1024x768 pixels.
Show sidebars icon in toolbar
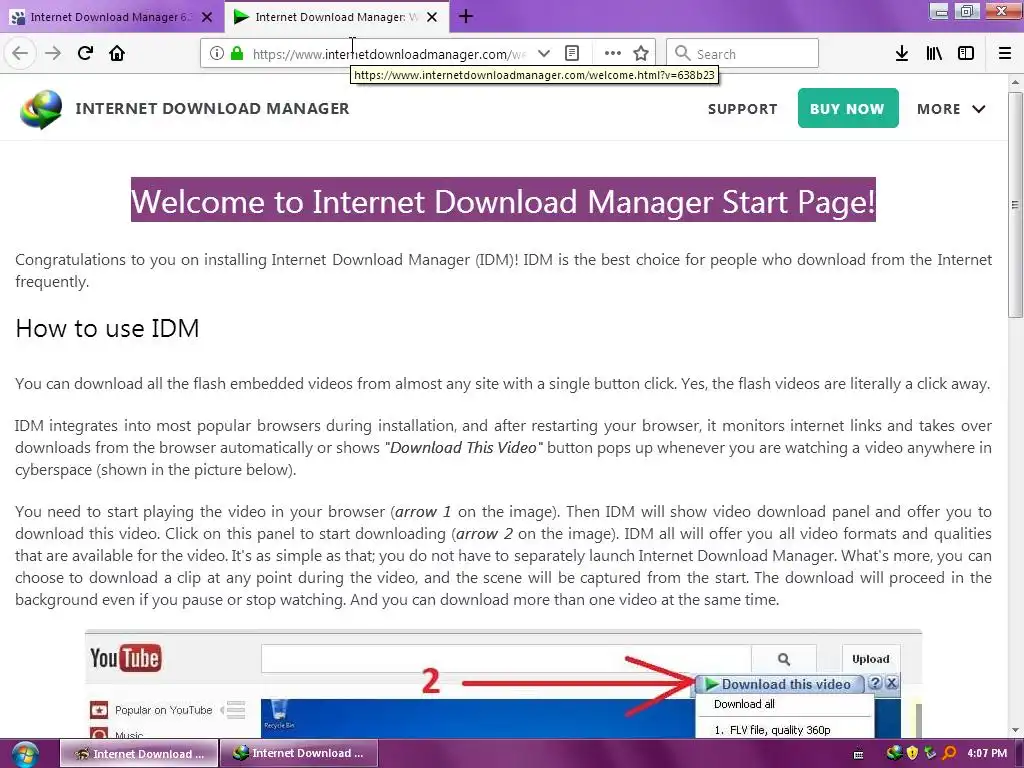click(966, 54)
